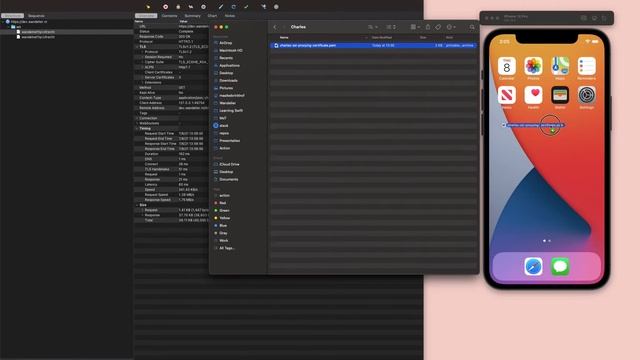The width and height of the screenshot is (640, 360).
Task: Open Charles settings gear icon
Action: click(x=276, y=7)
